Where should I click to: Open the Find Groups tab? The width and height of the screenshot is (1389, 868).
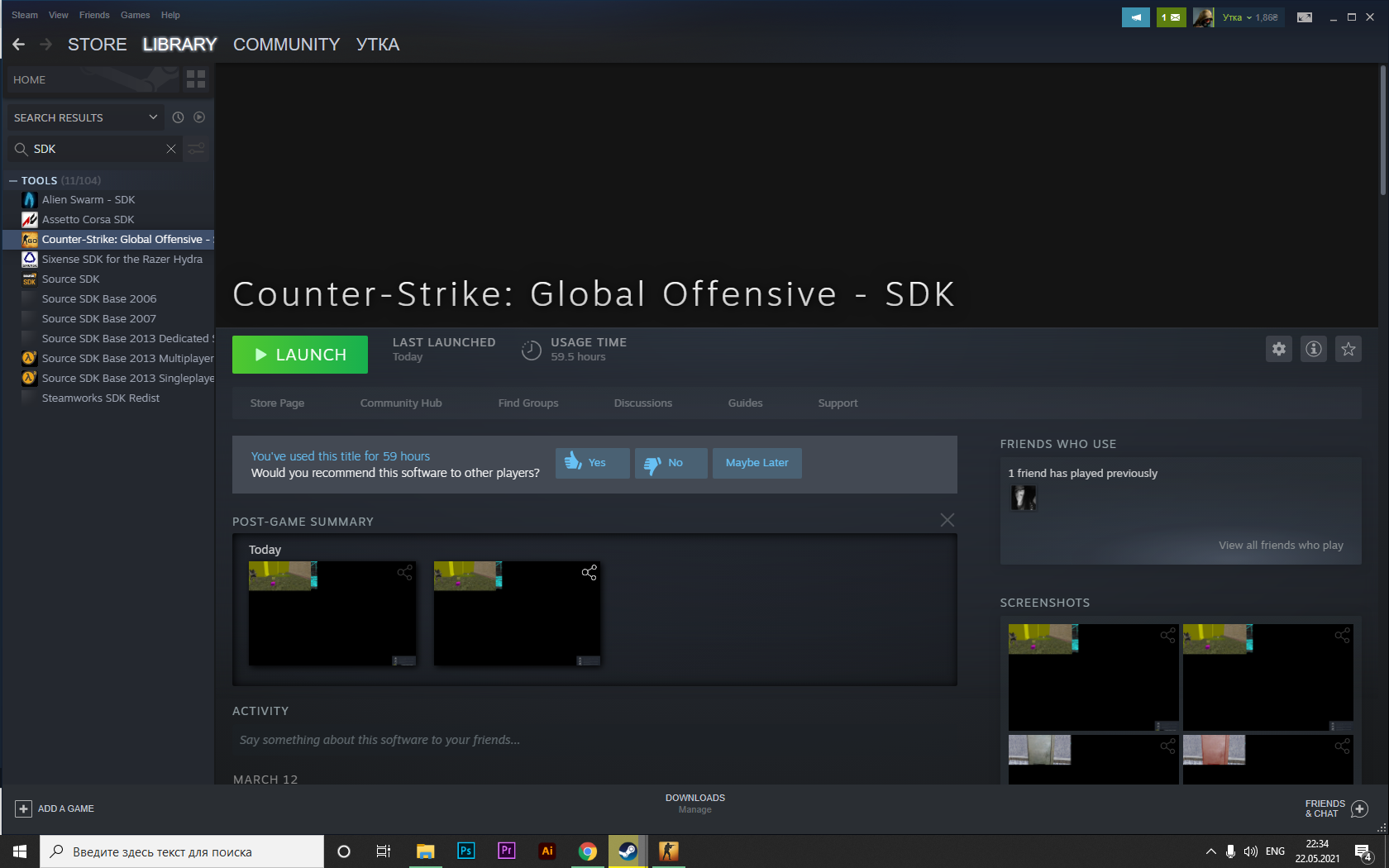[528, 403]
